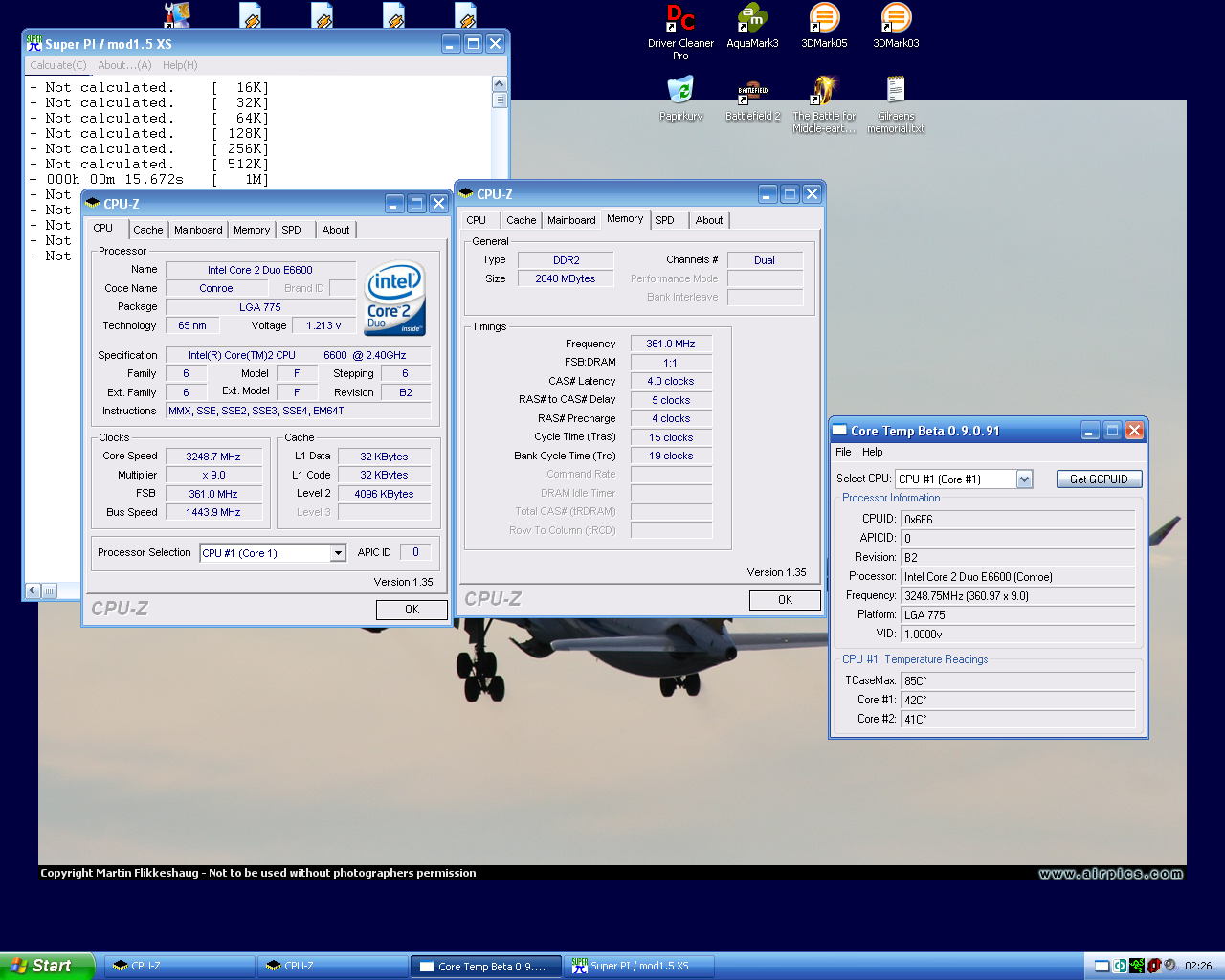
Task: Click the Name field Intel Core 2 Duo E6600
Action: [260, 270]
